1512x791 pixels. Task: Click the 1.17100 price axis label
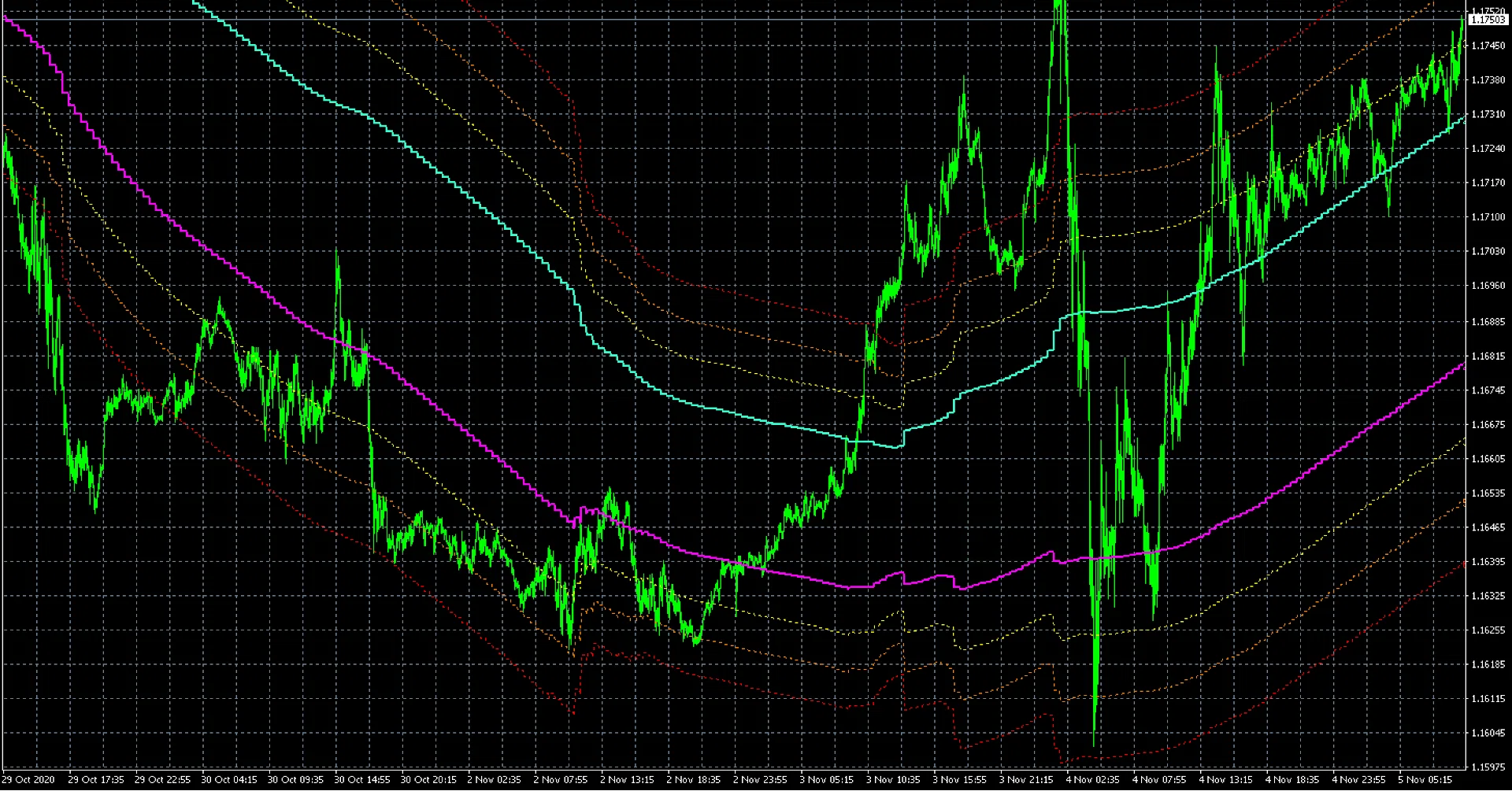click(1488, 217)
